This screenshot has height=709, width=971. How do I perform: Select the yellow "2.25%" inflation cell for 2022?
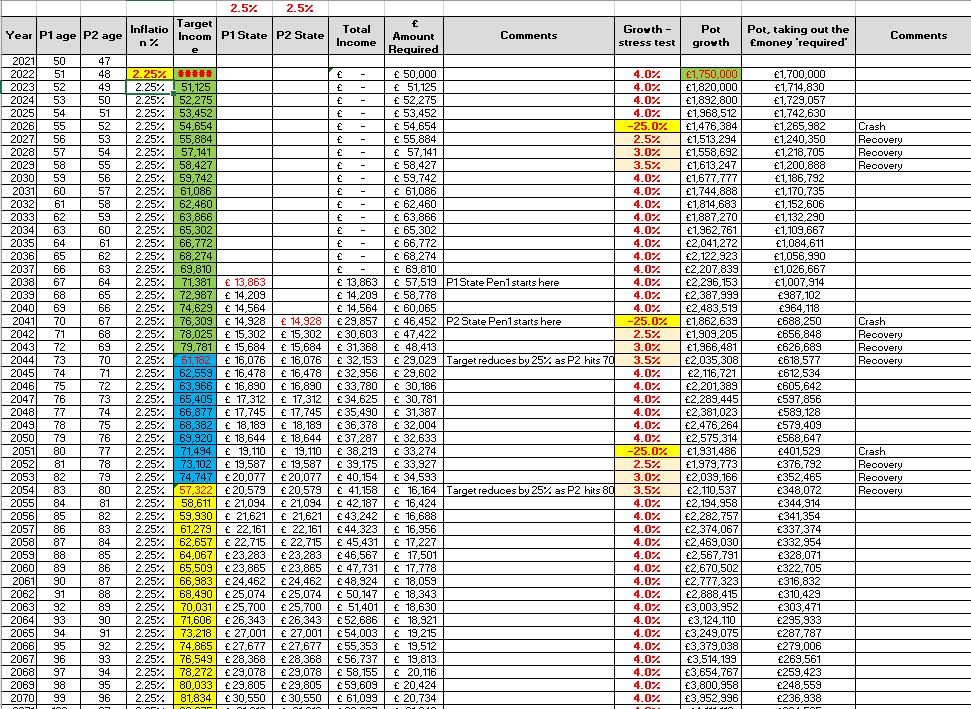pos(149,74)
